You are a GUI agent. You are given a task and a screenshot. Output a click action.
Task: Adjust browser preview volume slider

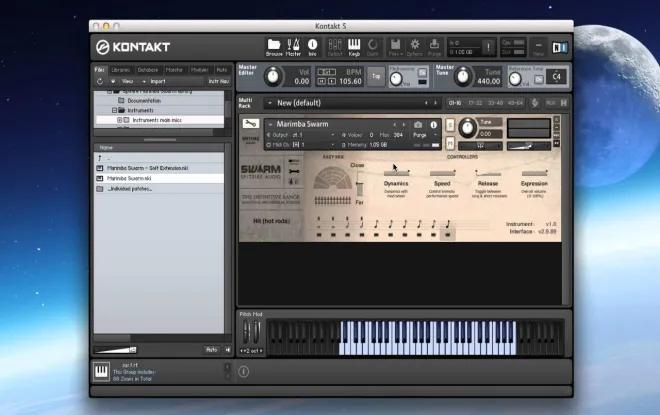[115, 350]
